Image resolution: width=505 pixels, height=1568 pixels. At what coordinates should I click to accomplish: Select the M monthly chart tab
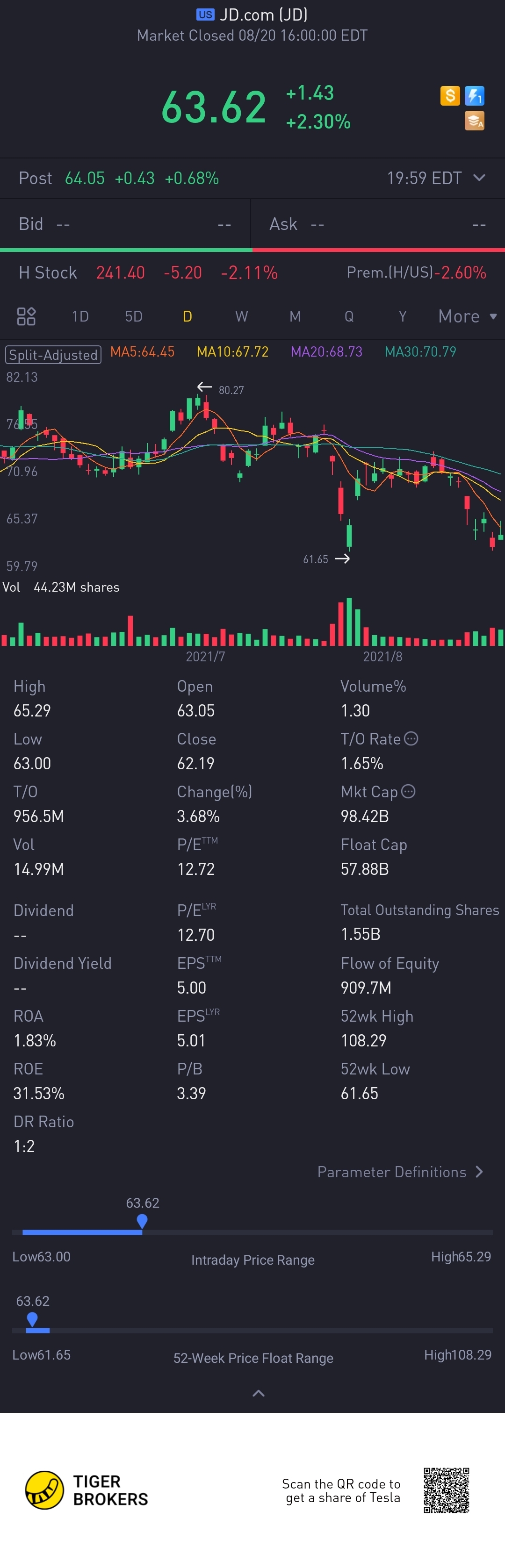click(x=295, y=316)
